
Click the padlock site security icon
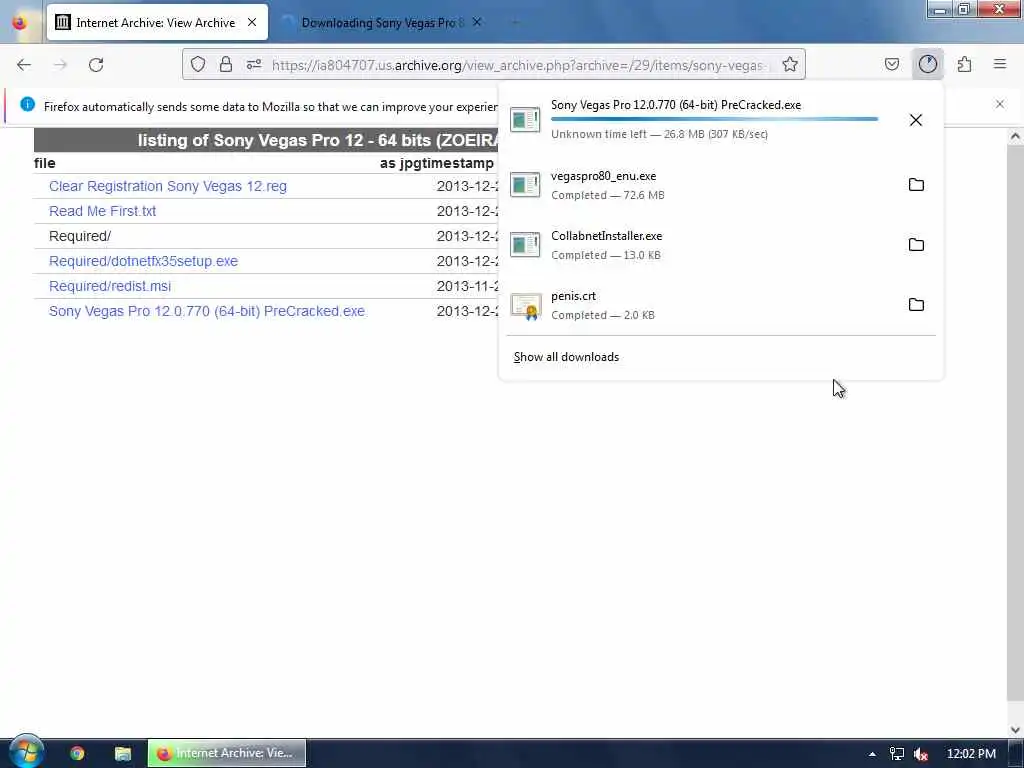226,64
